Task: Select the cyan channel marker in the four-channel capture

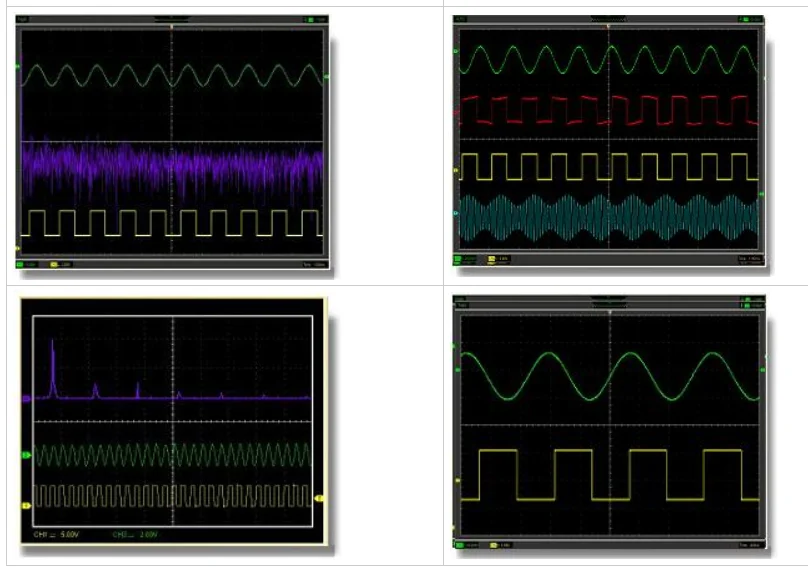Action: click(456, 213)
